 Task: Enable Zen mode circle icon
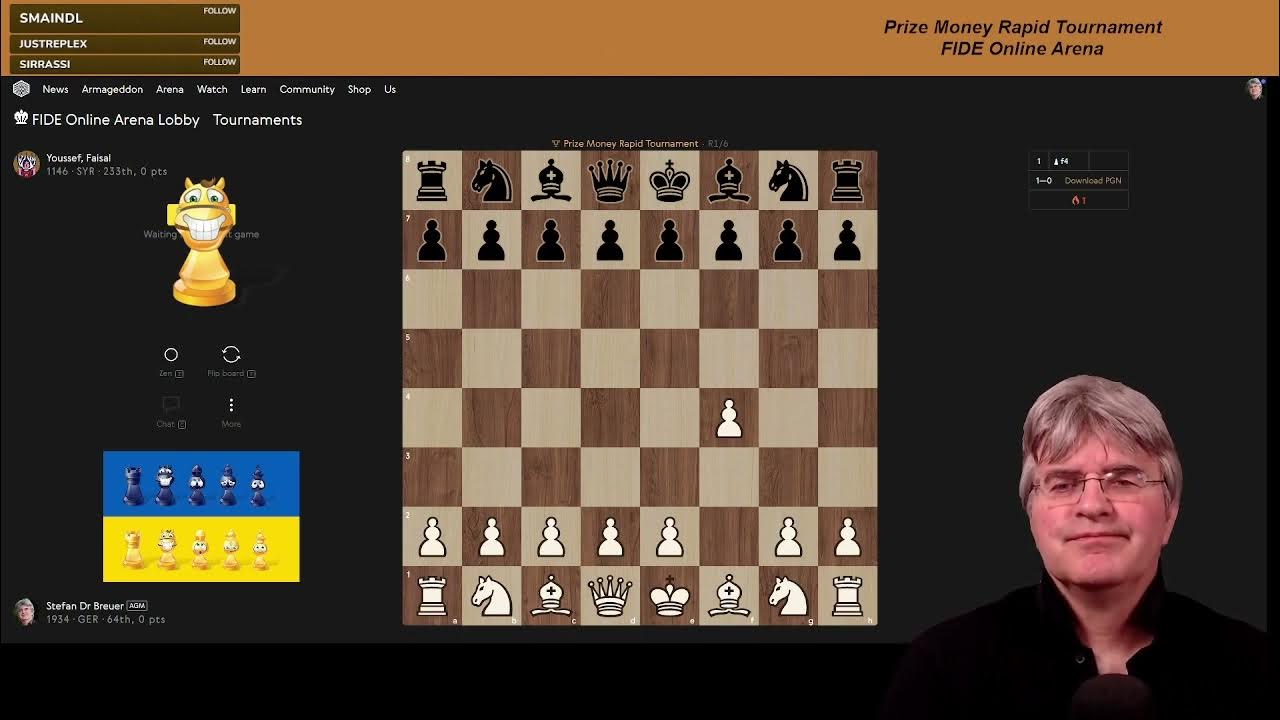point(171,355)
